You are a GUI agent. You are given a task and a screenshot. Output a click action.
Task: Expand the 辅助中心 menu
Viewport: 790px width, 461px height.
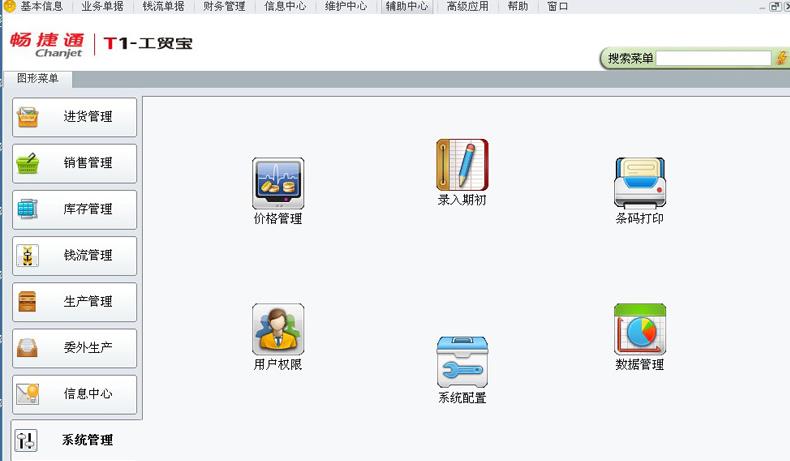406,7
